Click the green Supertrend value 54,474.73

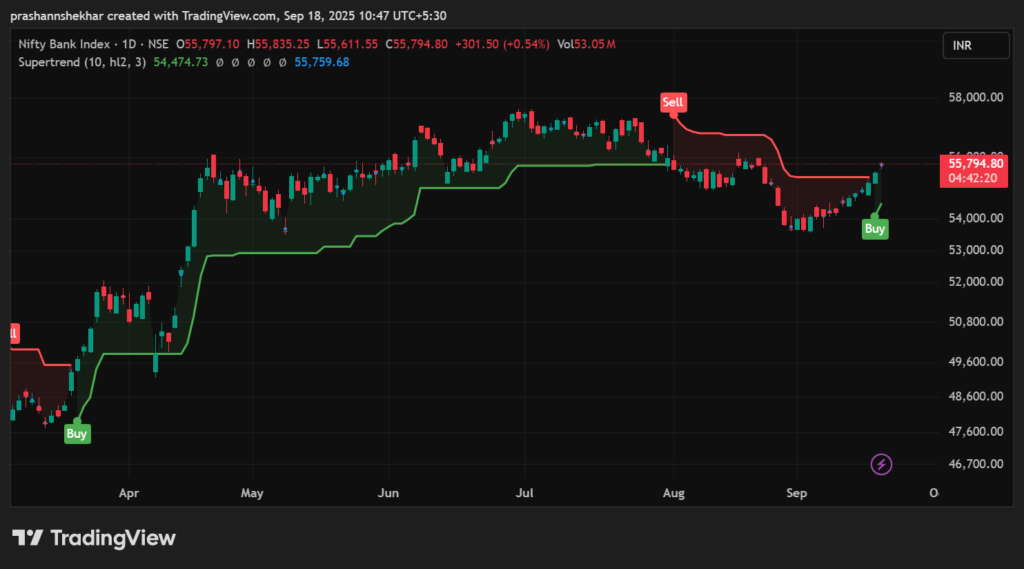point(181,62)
